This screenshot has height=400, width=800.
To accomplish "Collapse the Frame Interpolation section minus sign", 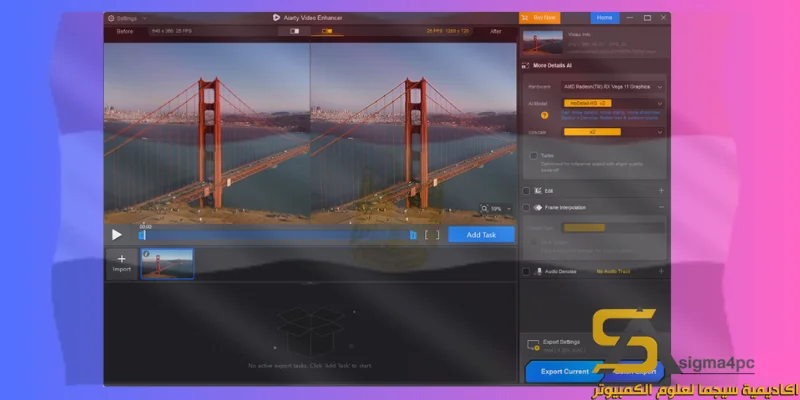I will point(661,208).
